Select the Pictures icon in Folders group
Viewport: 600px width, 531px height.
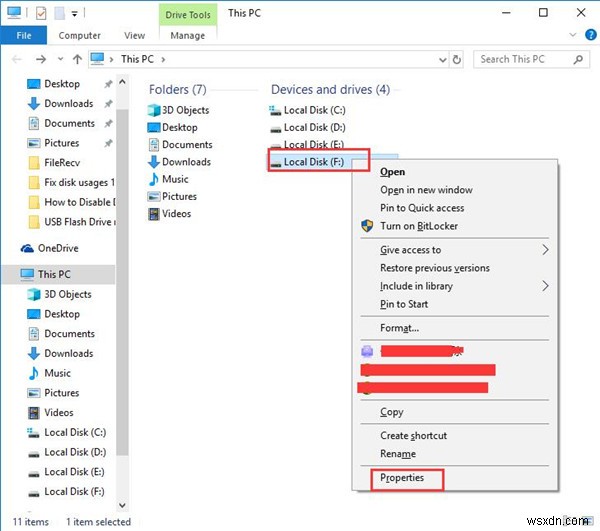coord(154,196)
